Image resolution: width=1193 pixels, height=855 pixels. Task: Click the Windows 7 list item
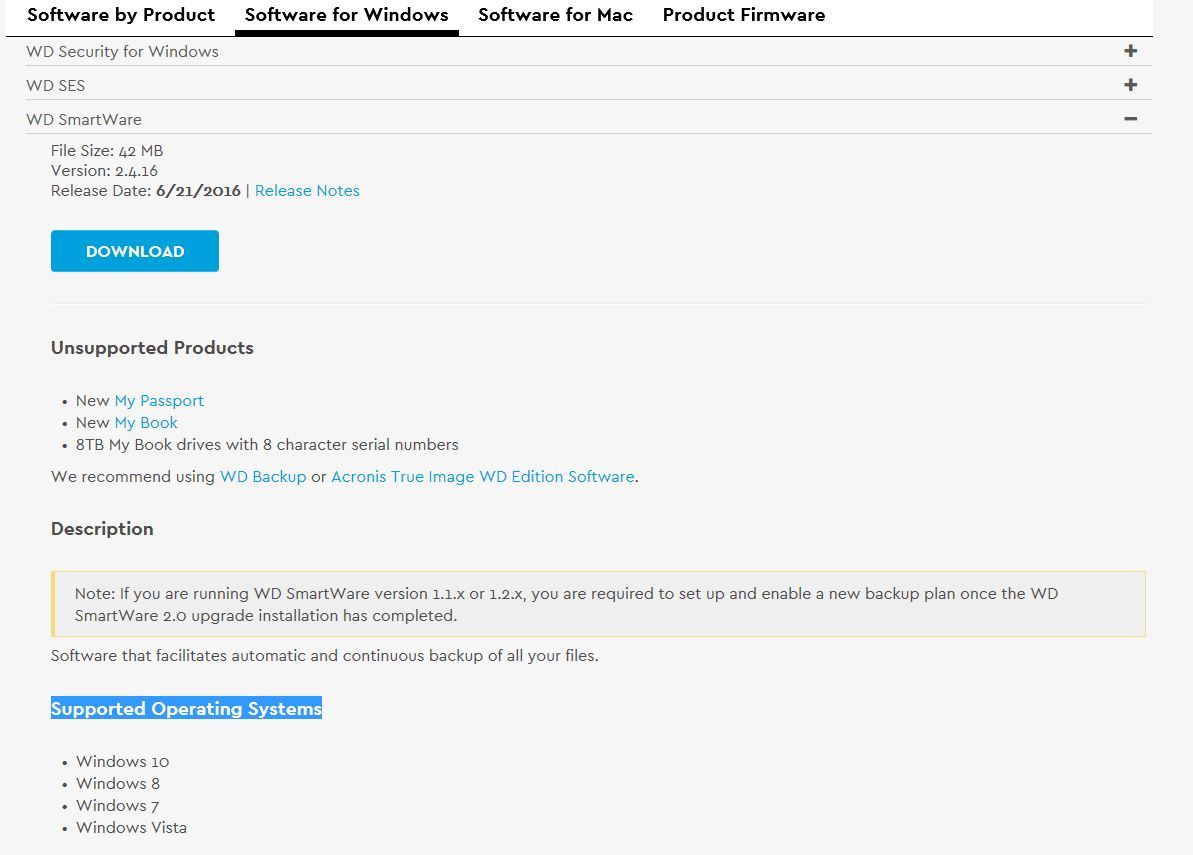click(x=117, y=806)
